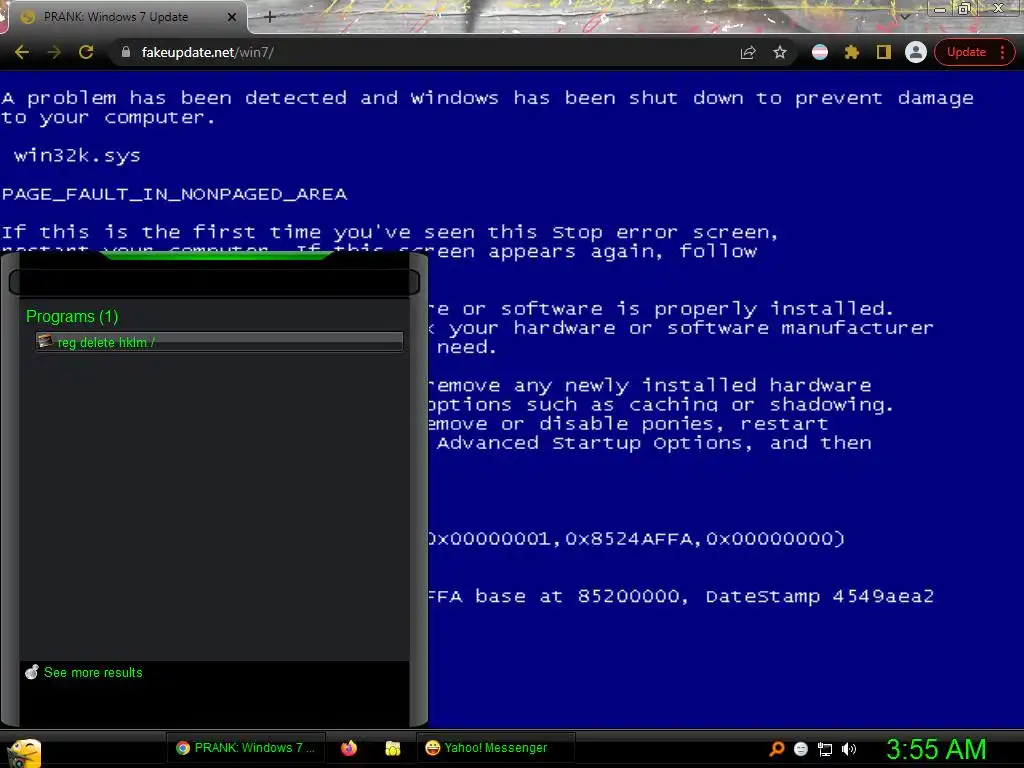Open See more results link

[93, 672]
